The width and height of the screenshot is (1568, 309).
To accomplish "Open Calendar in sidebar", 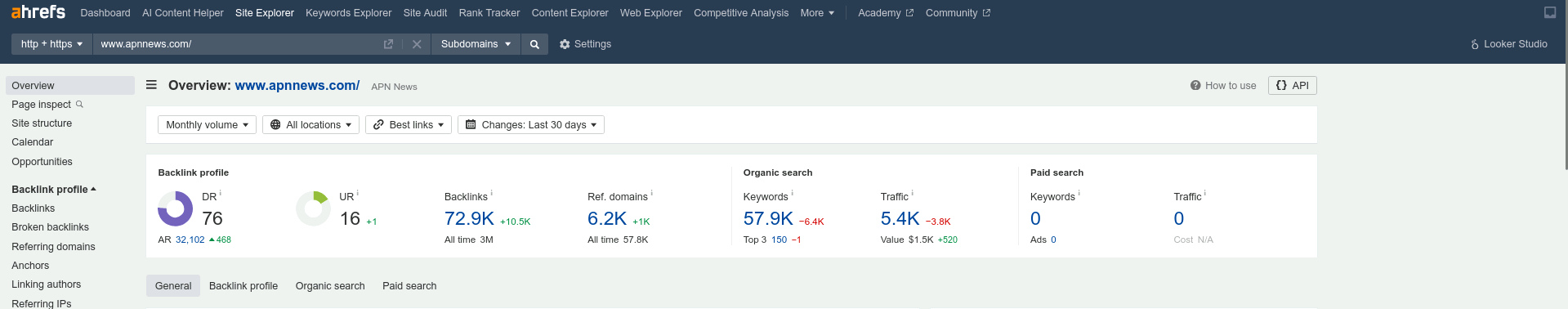I will [33, 142].
